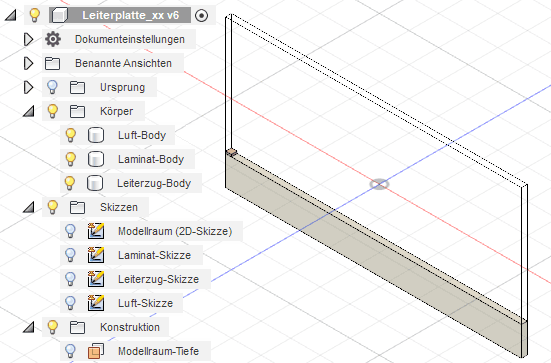Expand the Benannte Ansichten folder

point(28,63)
